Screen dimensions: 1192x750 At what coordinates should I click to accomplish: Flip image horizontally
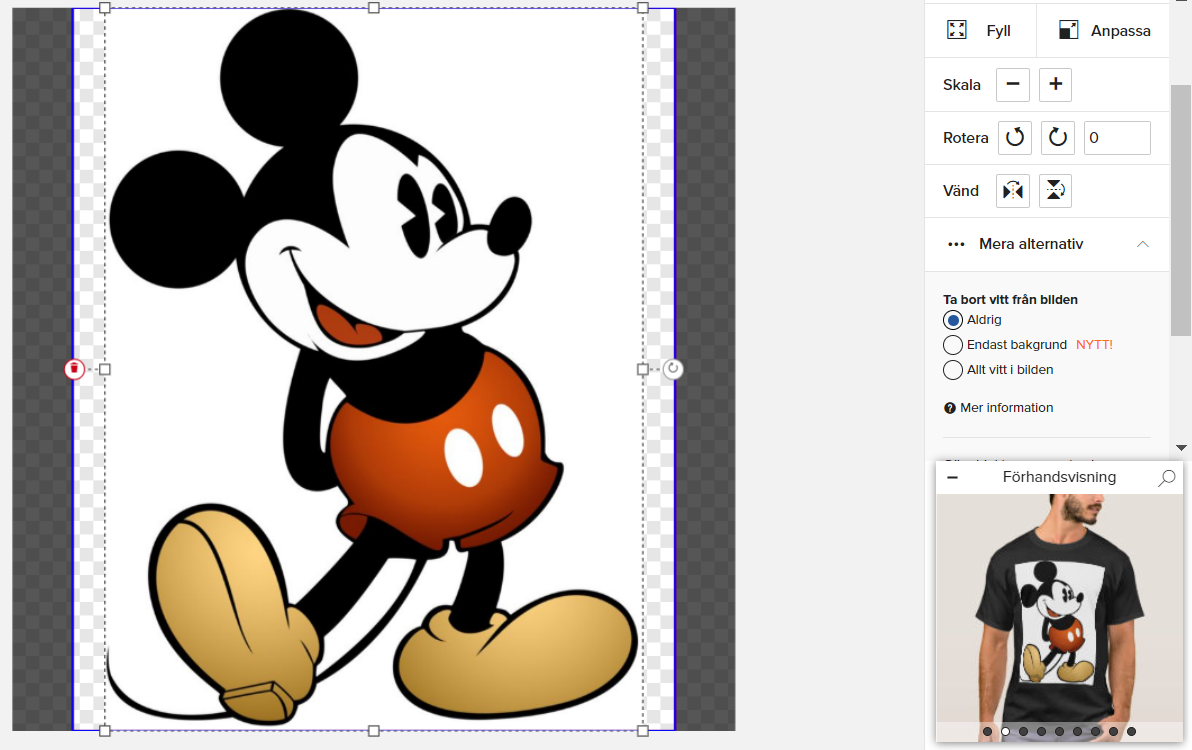(1013, 191)
